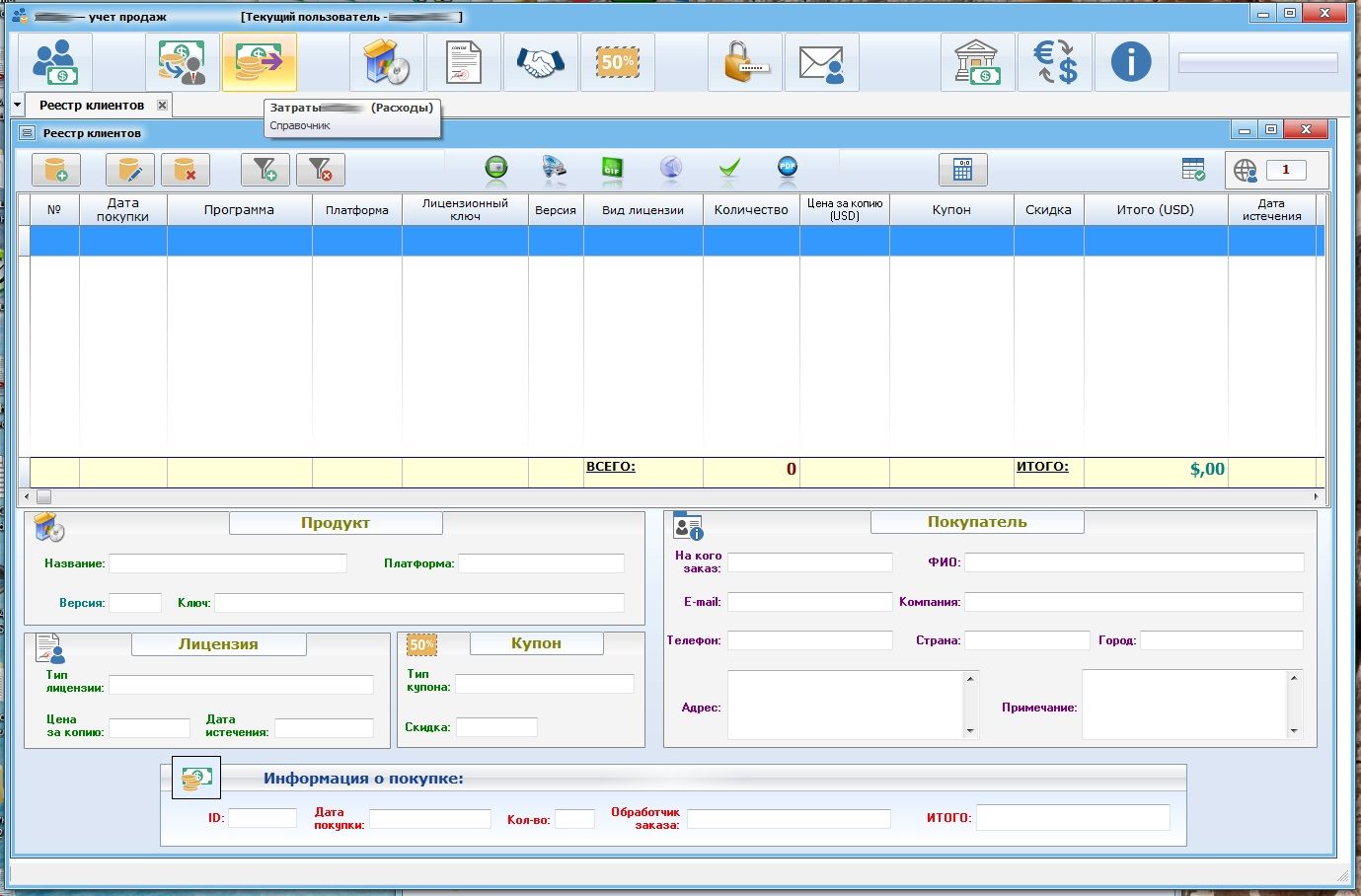Open the envelope contacts icon

pos(821,62)
